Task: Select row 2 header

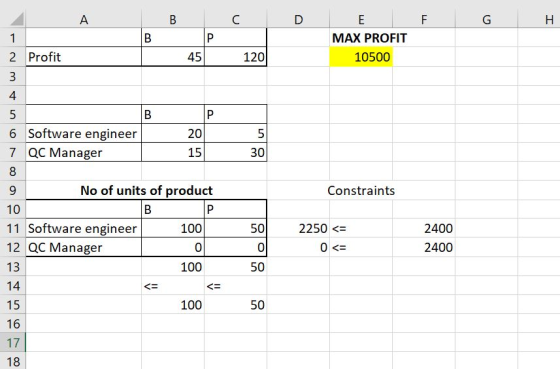Action: coord(13,57)
